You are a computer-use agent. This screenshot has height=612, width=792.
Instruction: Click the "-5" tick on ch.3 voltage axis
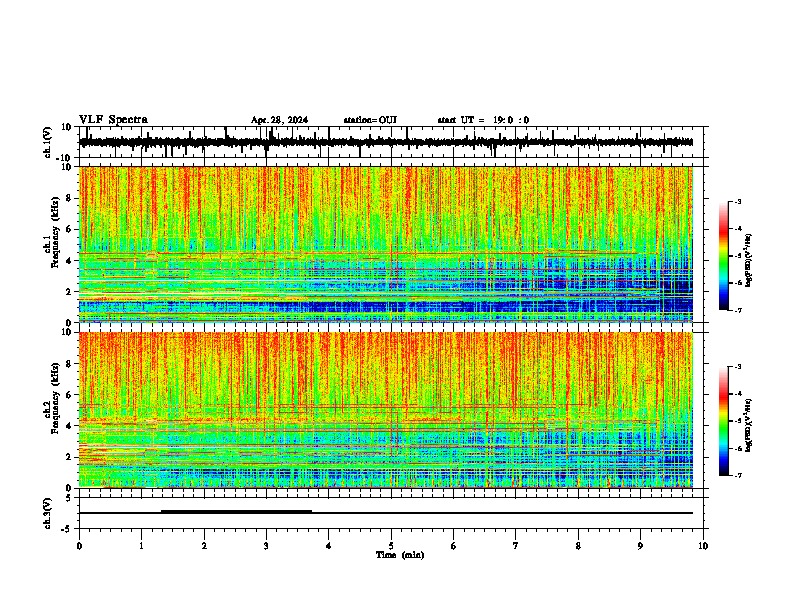67,528
